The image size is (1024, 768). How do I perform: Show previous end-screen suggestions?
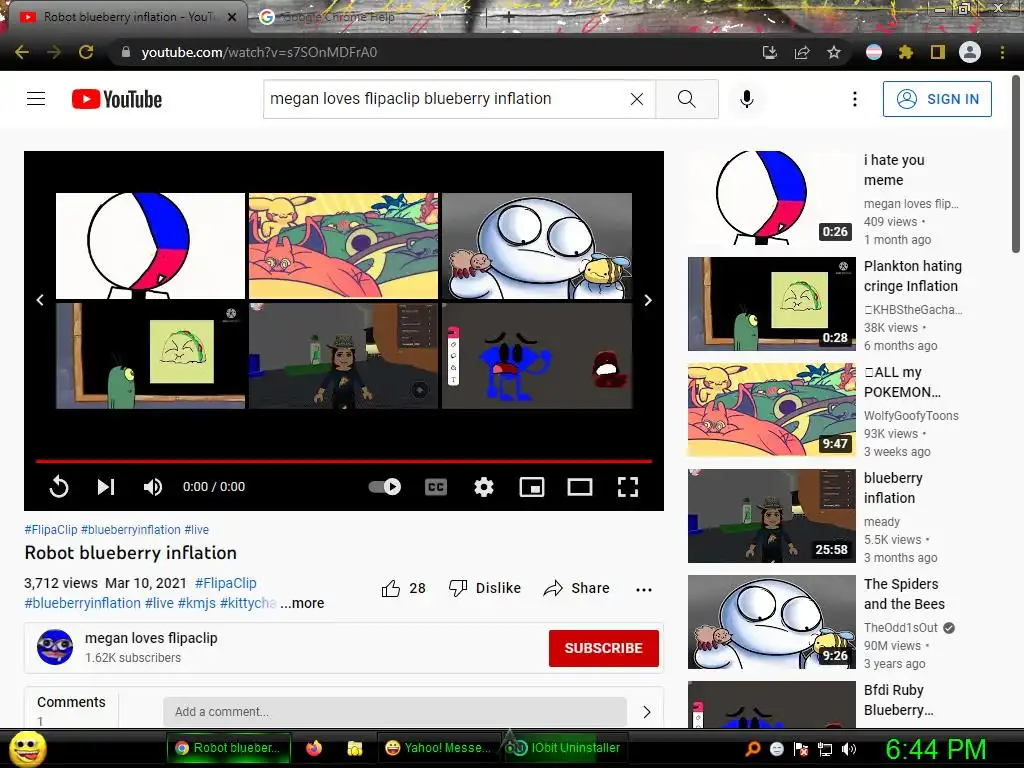[40, 300]
